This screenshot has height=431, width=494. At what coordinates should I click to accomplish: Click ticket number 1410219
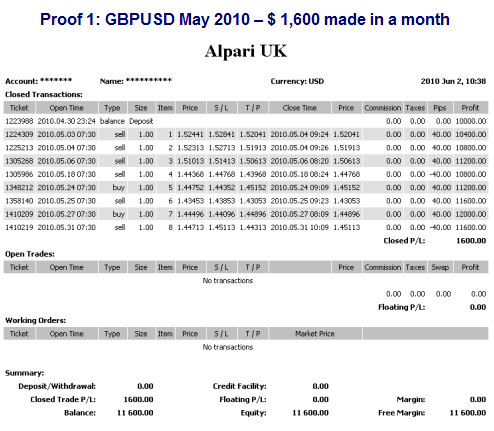[19, 228]
